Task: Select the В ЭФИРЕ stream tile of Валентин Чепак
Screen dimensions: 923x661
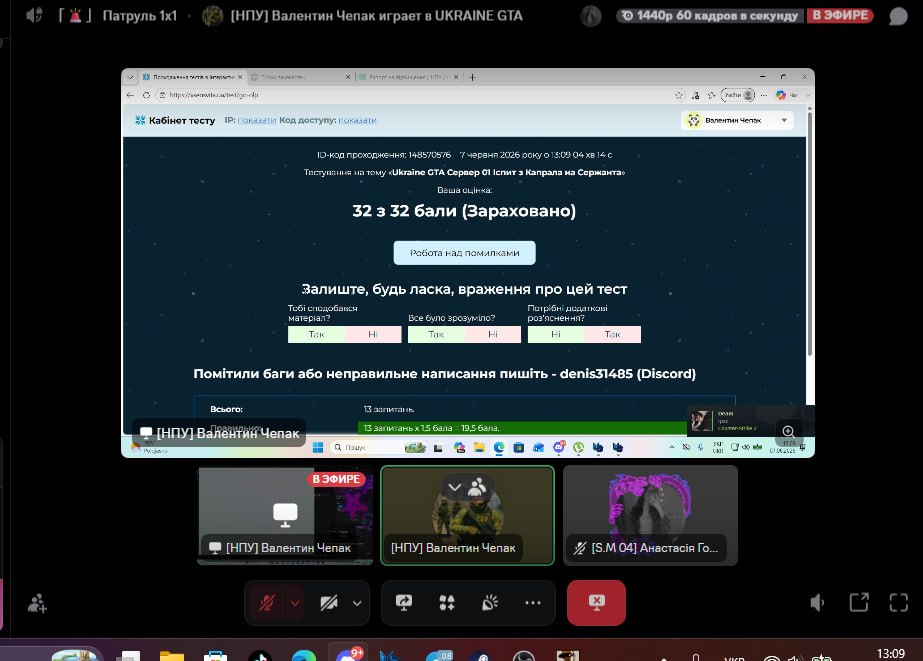Action: click(285, 516)
